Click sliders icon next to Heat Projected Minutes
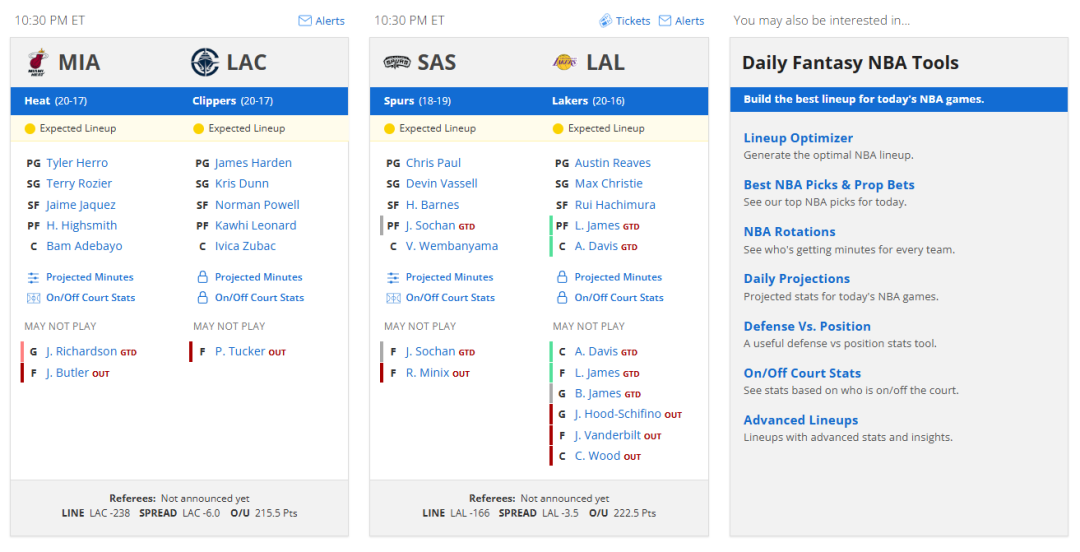 [33, 277]
